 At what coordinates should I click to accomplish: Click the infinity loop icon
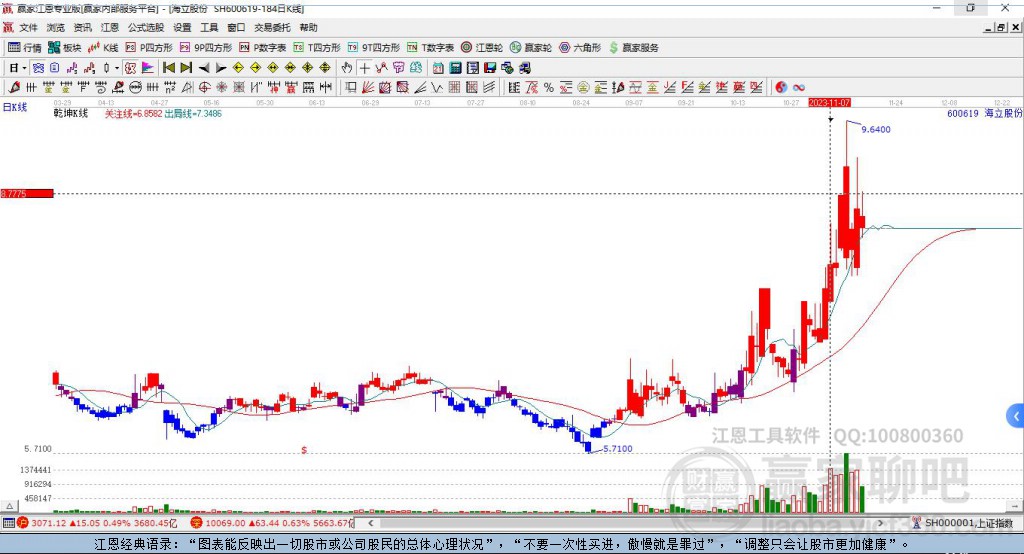[798, 87]
